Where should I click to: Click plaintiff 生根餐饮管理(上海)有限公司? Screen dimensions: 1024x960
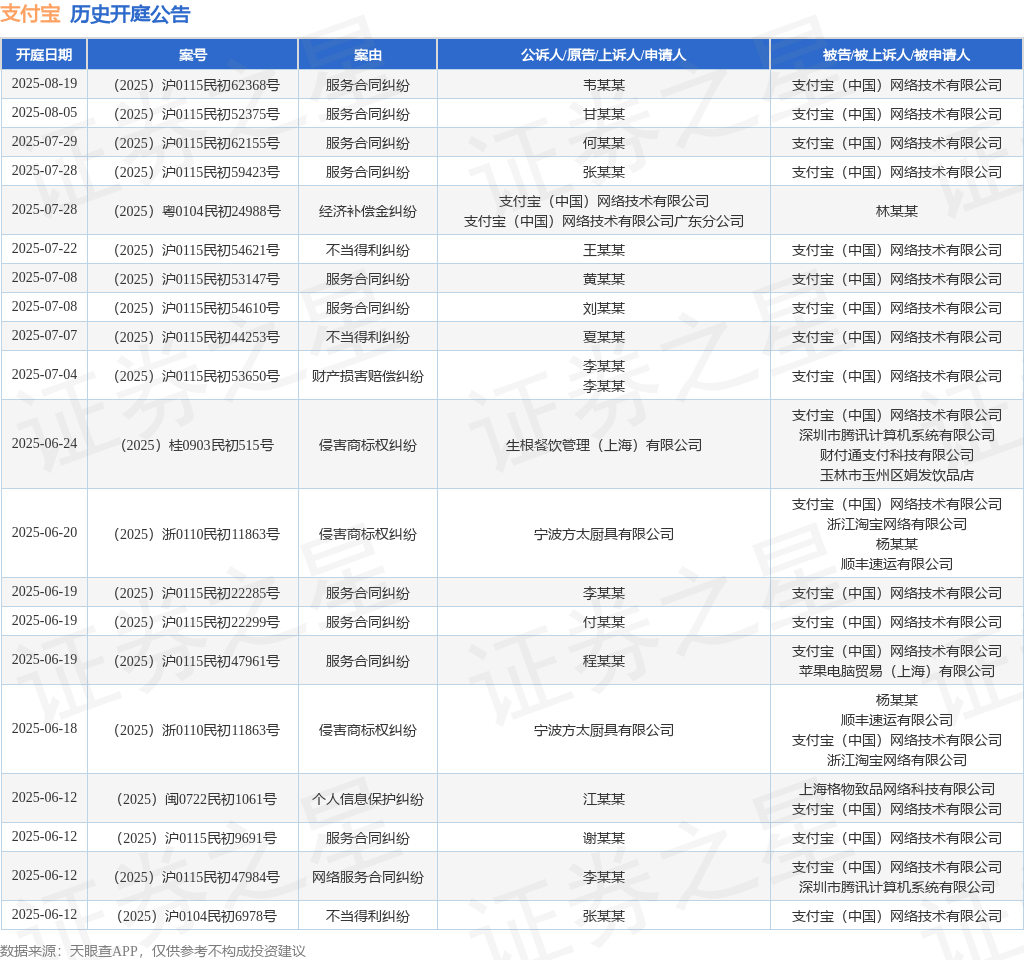click(x=603, y=445)
